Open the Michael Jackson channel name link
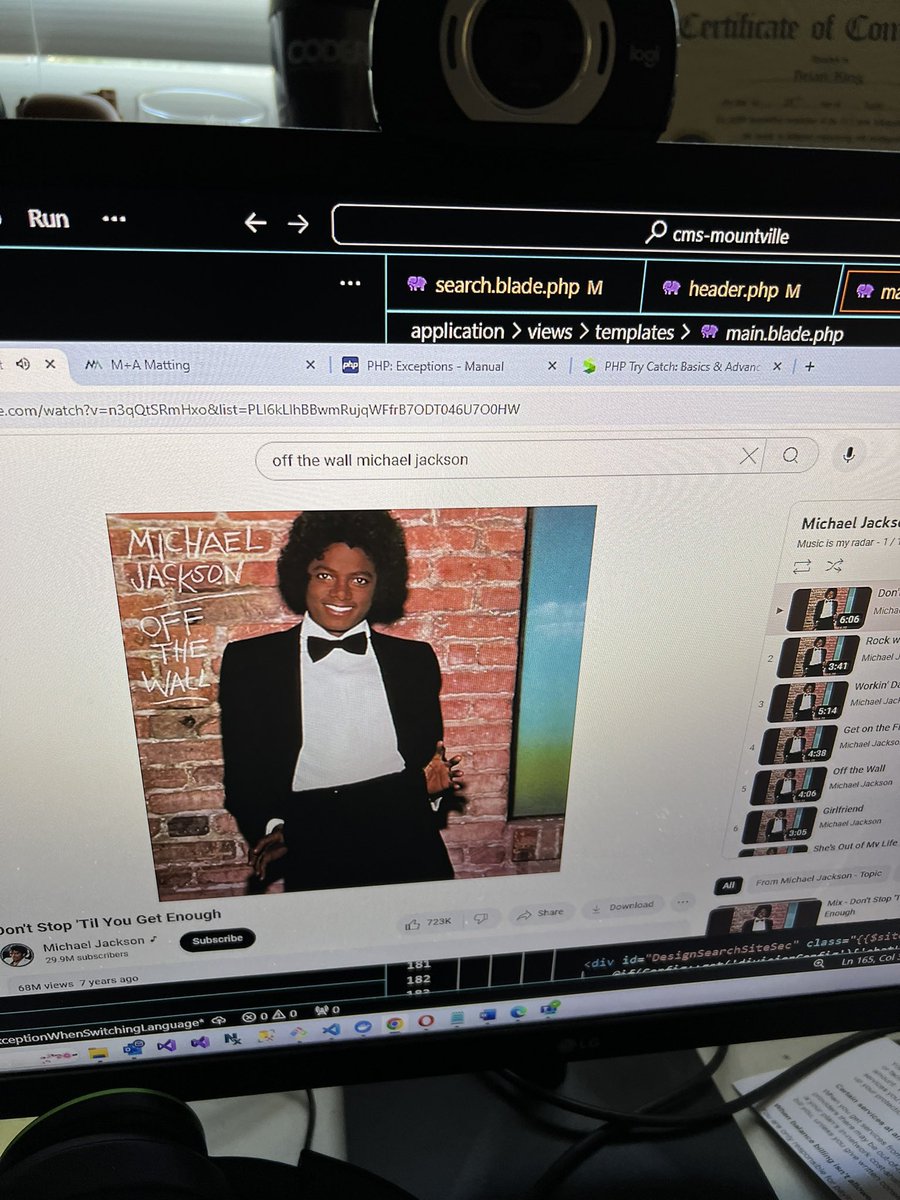This screenshot has width=900, height=1200. tap(92, 943)
